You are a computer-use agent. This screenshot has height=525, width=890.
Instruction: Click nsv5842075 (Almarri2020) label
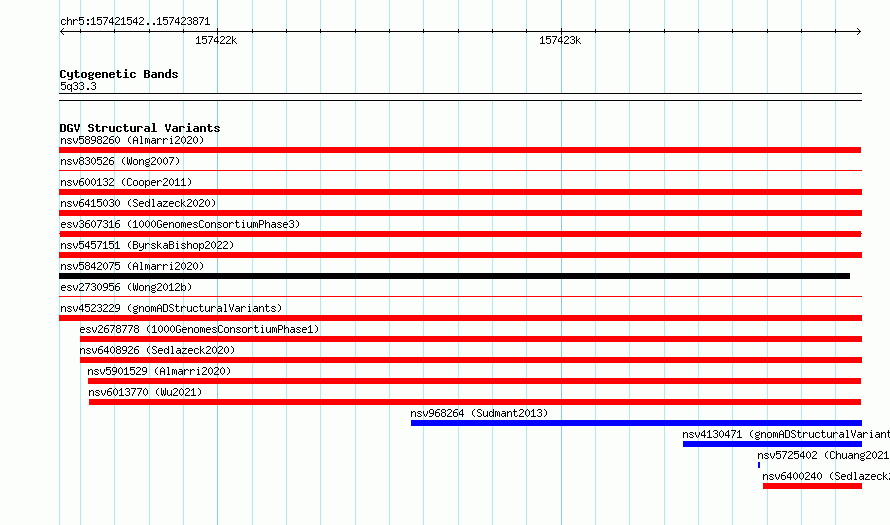tap(132, 266)
